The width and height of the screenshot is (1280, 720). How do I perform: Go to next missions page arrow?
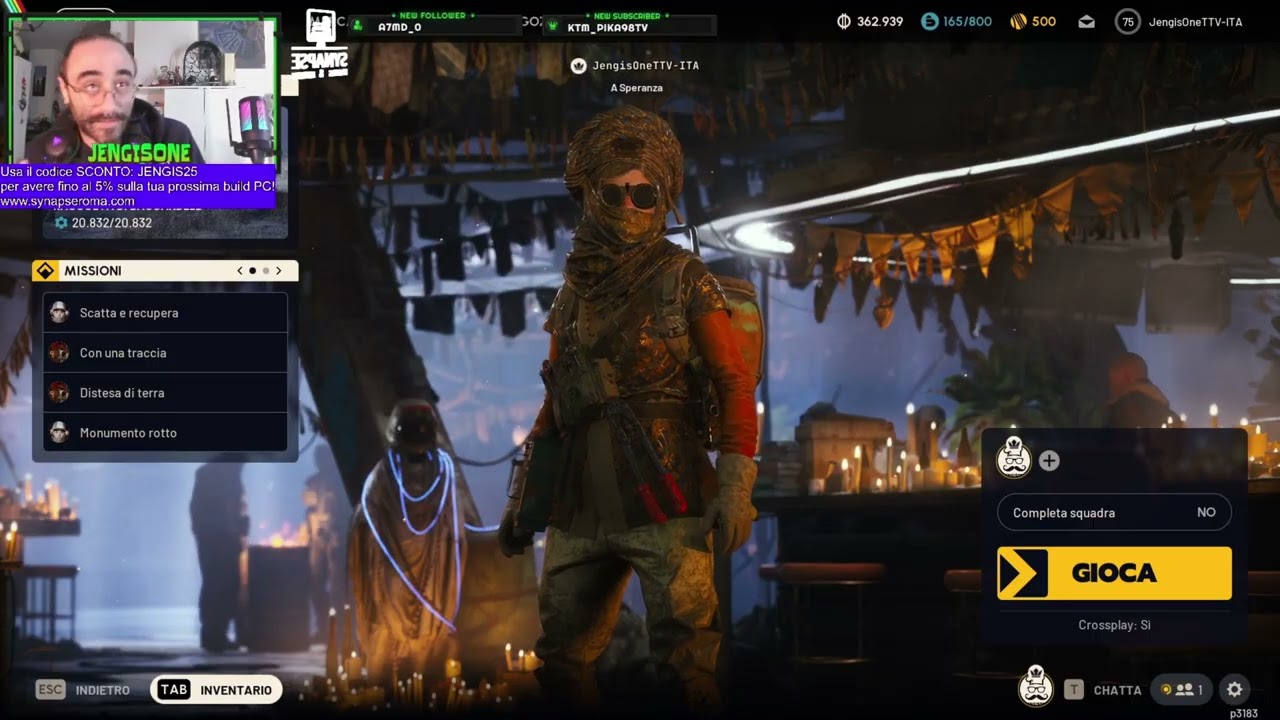pos(278,271)
